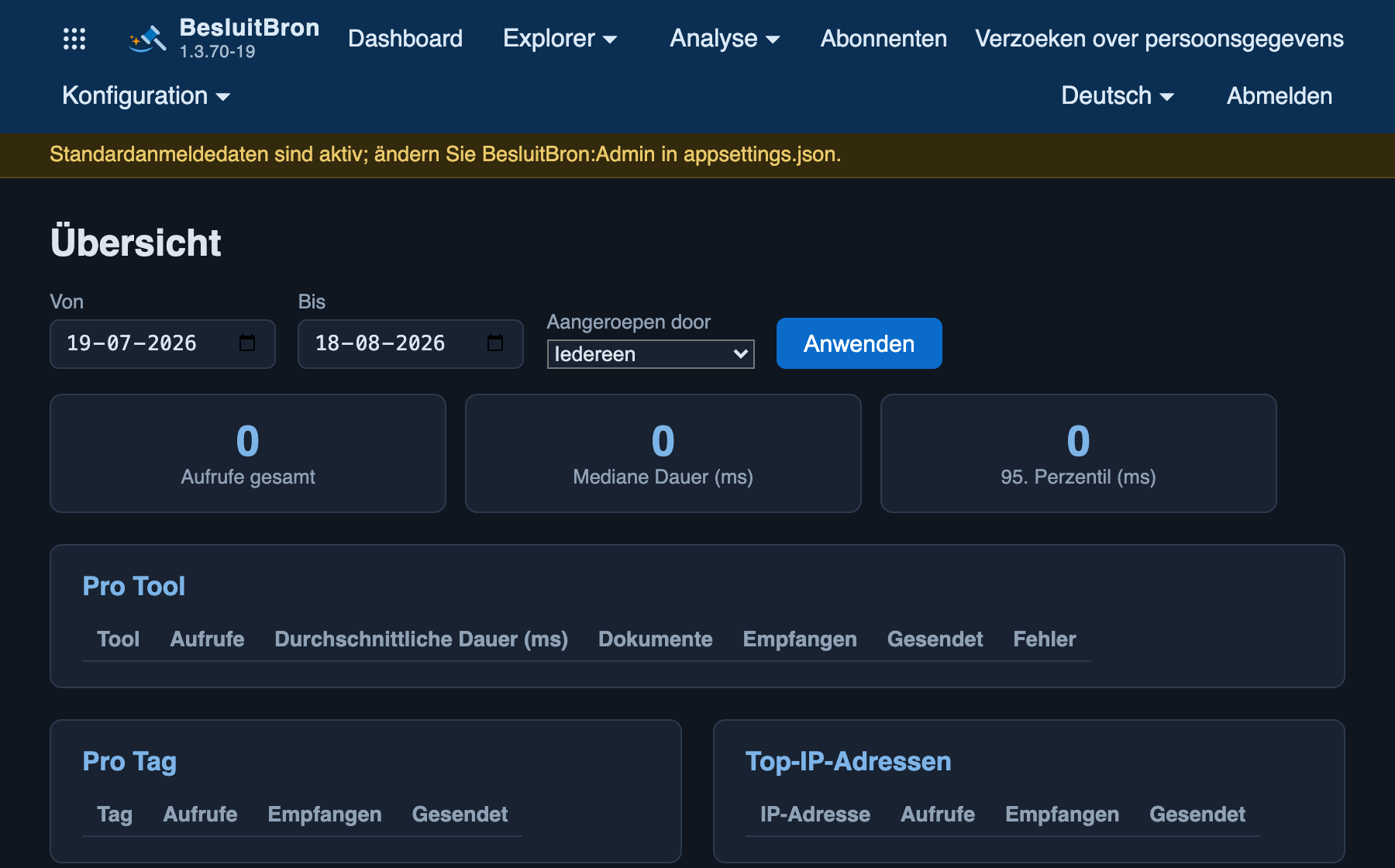Image resolution: width=1395 pixels, height=868 pixels.
Task: Click the Von date input field
Action: tap(163, 343)
